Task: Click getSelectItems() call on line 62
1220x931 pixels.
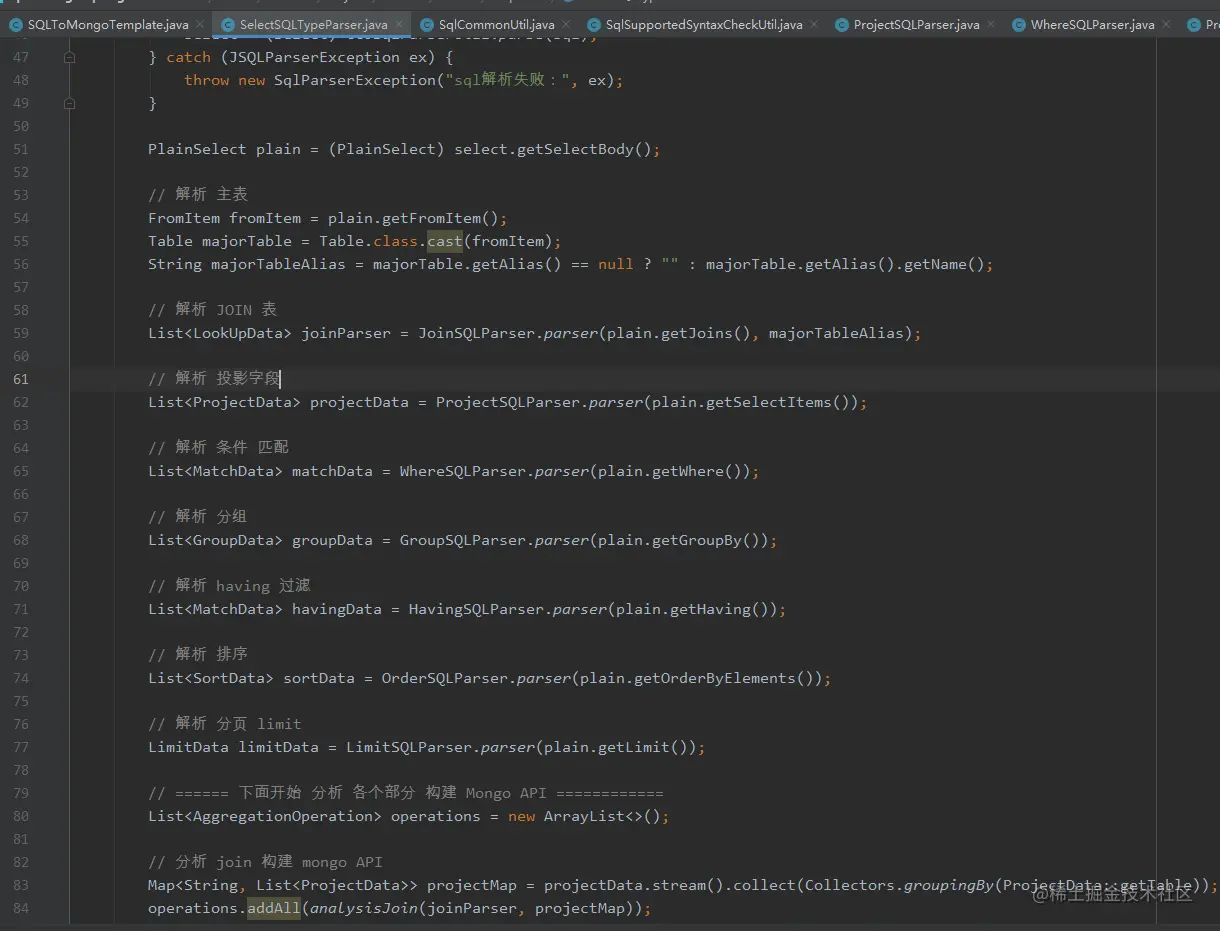Action: (x=778, y=402)
